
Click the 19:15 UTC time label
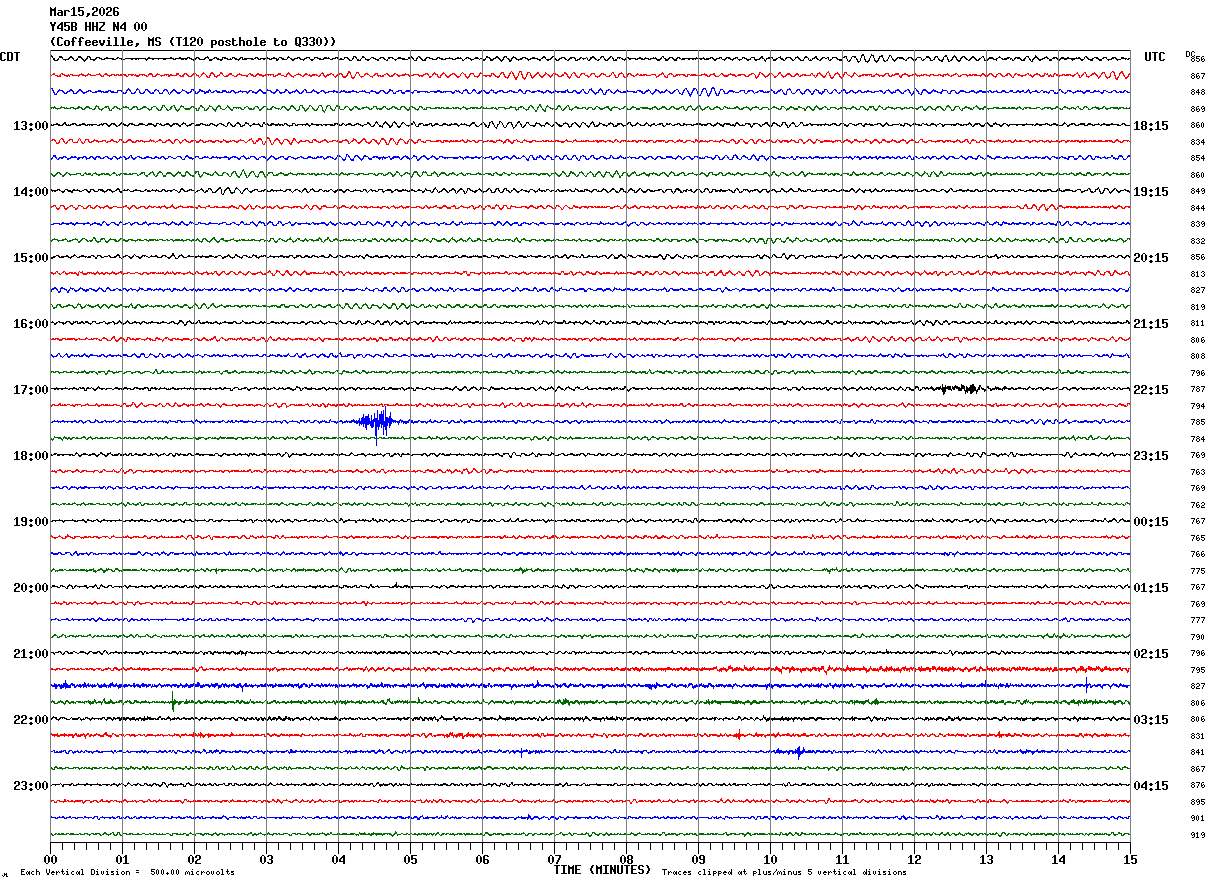tap(1151, 192)
